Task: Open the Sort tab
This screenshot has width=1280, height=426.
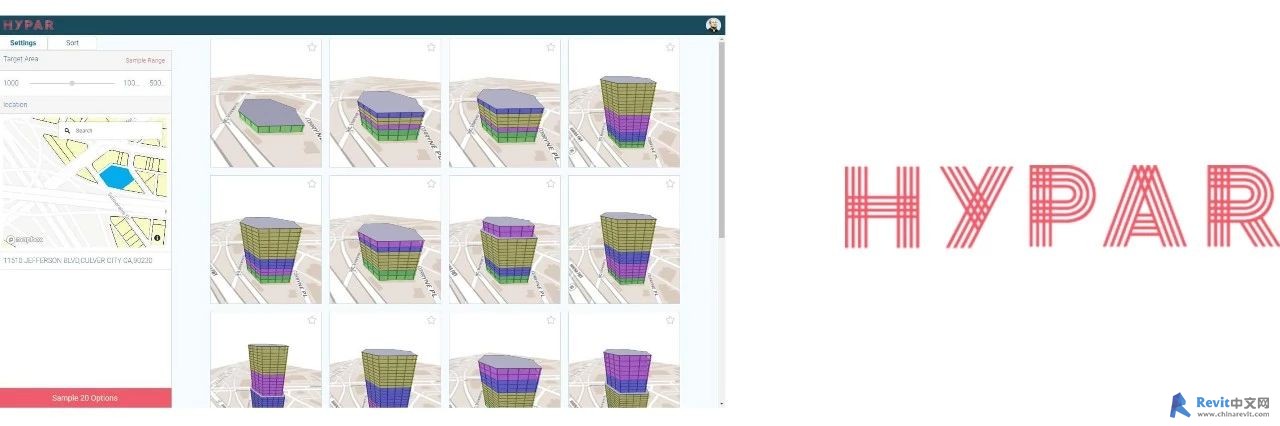Action: tap(72, 43)
